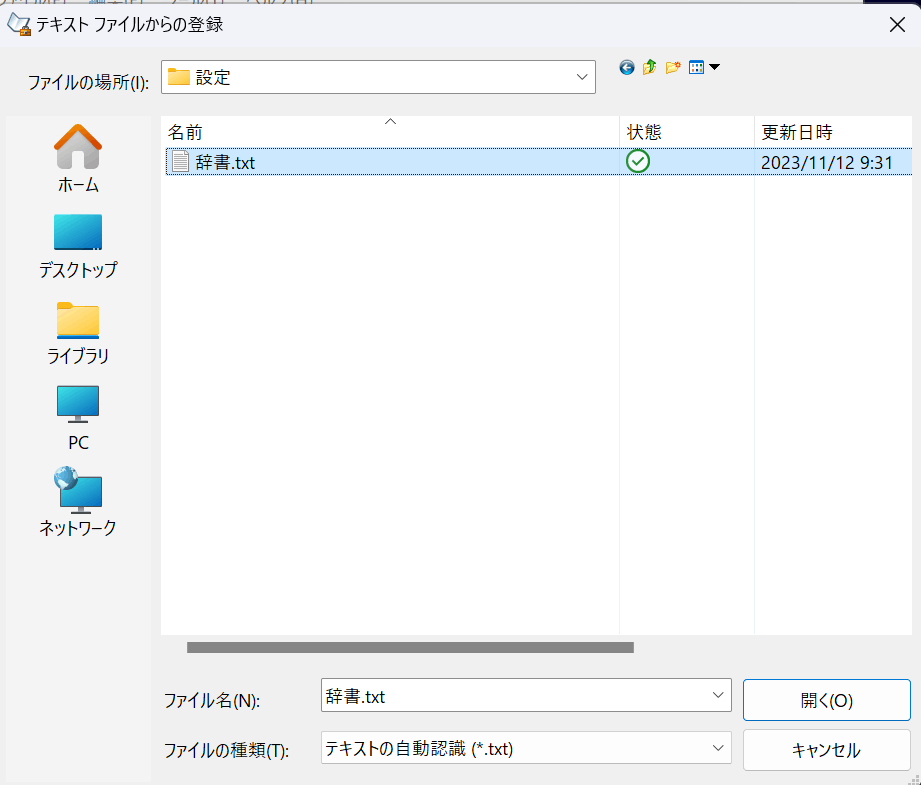
Task: Go back to the last folder visited
Action: [x=627, y=68]
